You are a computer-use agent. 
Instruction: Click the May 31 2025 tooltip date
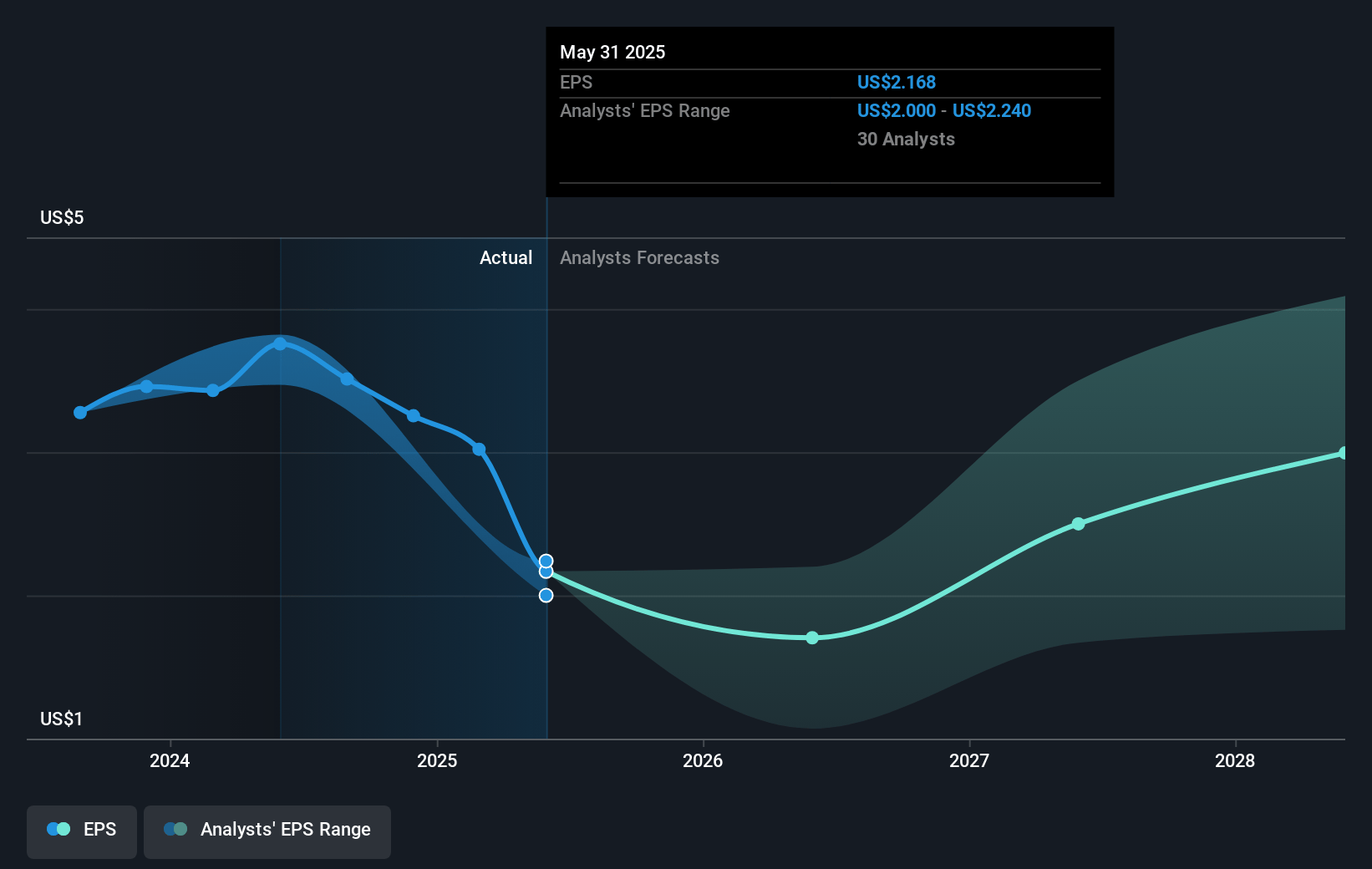point(612,53)
